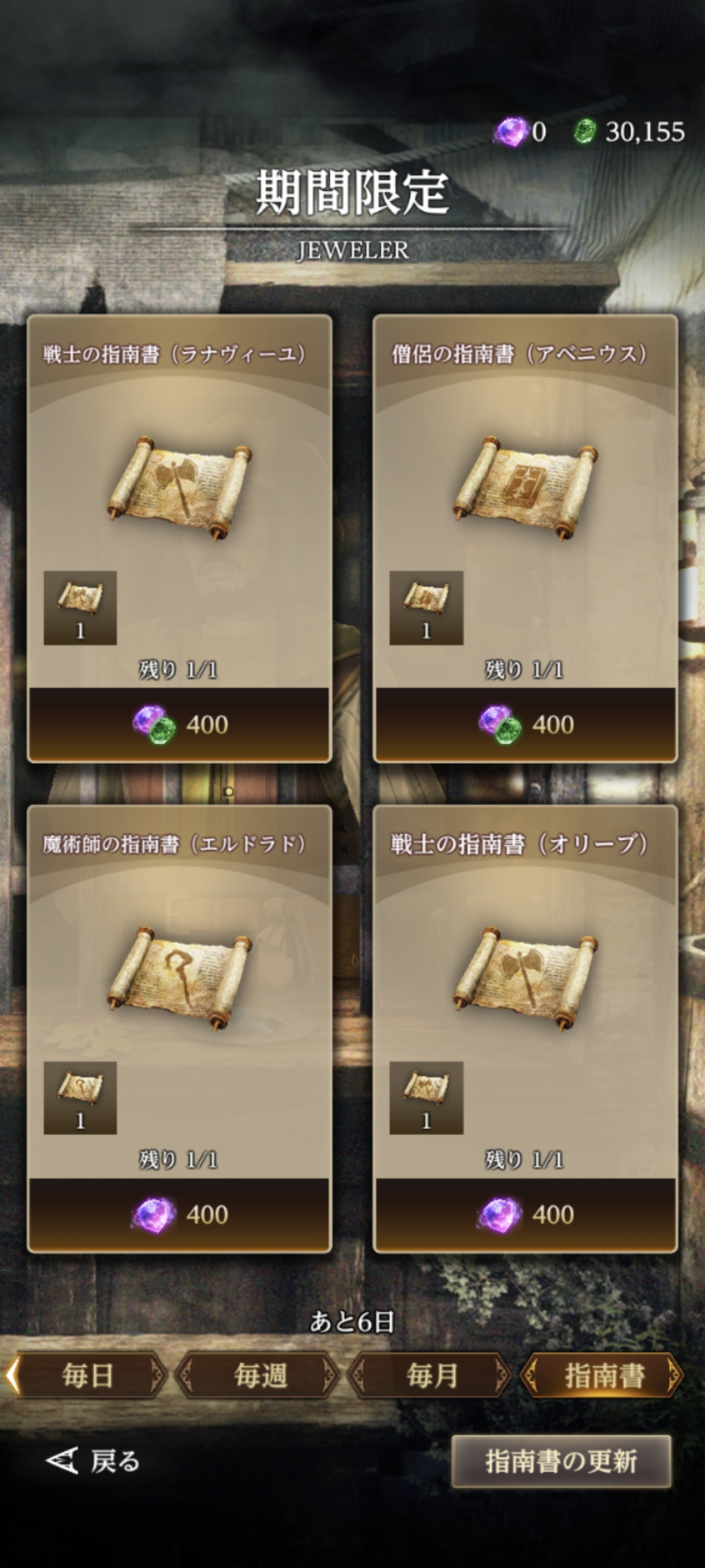Select the priest guidebook (アベニウス) scroll image
This screenshot has height=1568, width=705.
525,486
